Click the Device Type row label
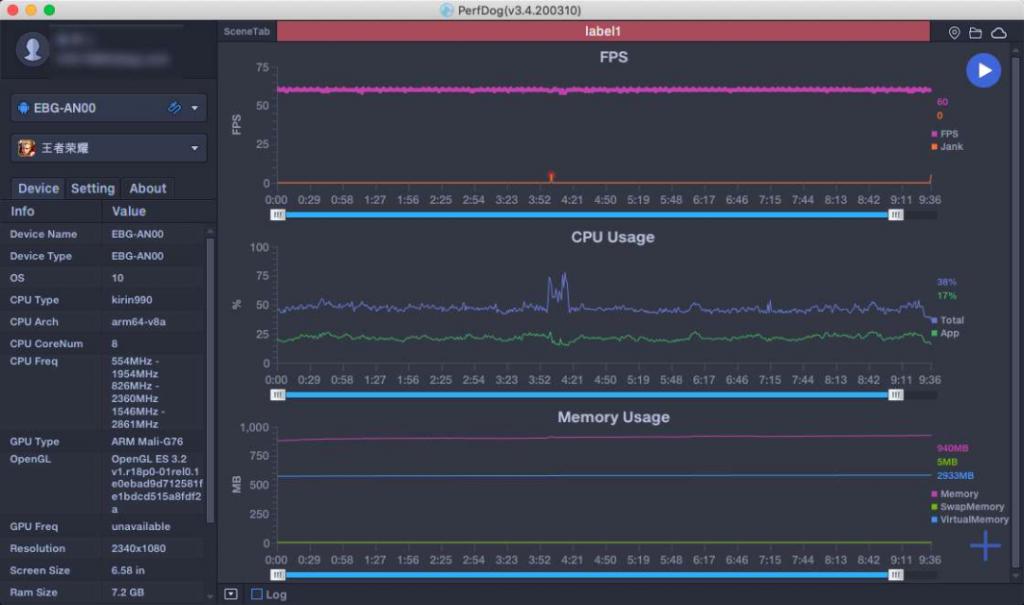The height and width of the screenshot is (605, 1024). pyautogui.click(x=40, y=256)
